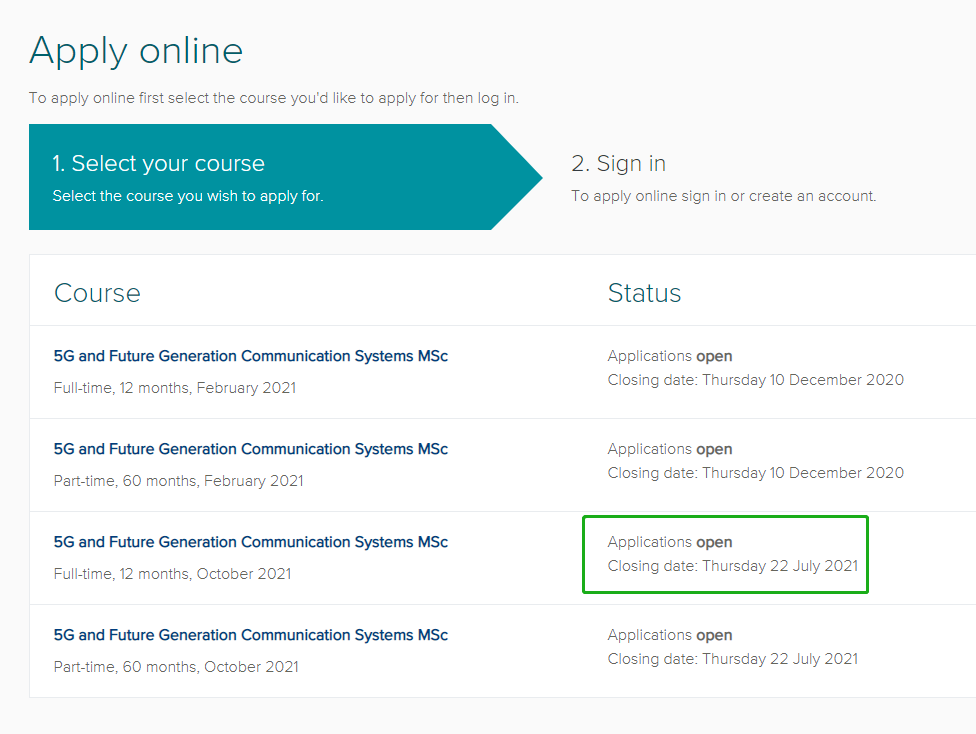Click "Full-time, 12 months, February 2021" details
This screenshot has width=976, height=734.
coord(175,388)
